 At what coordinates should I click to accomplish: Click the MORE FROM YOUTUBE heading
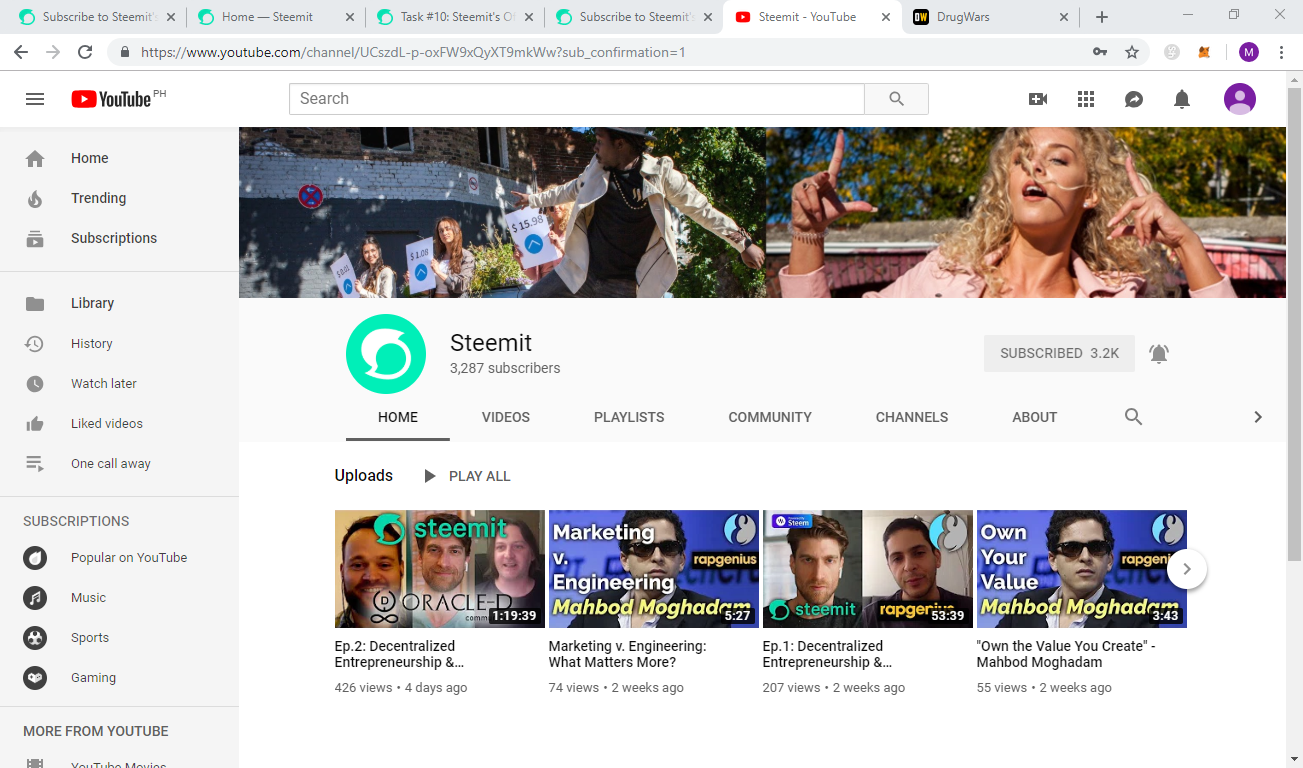96,731
